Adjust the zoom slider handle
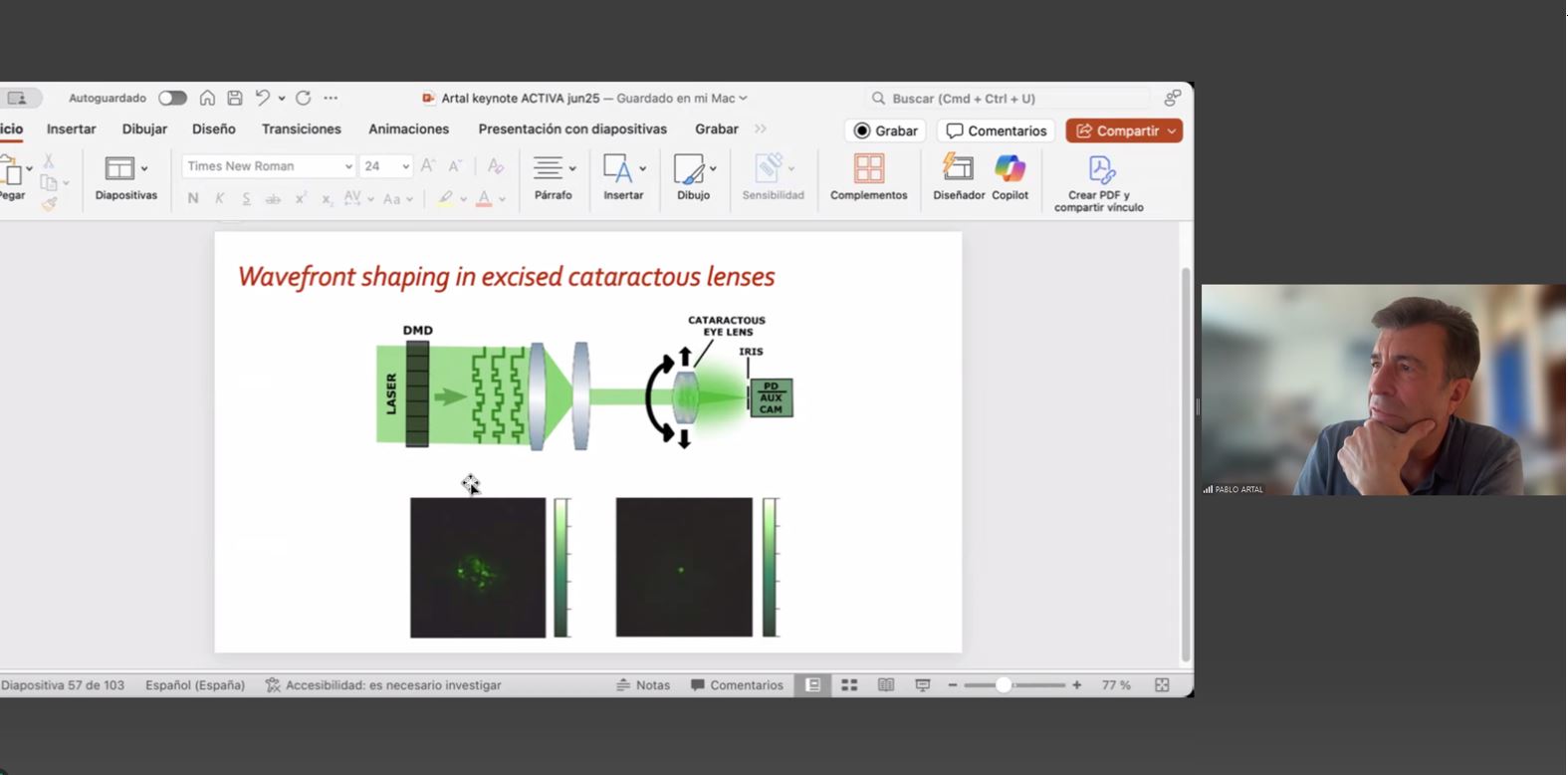1568x775 pixels. point(1004,685)
